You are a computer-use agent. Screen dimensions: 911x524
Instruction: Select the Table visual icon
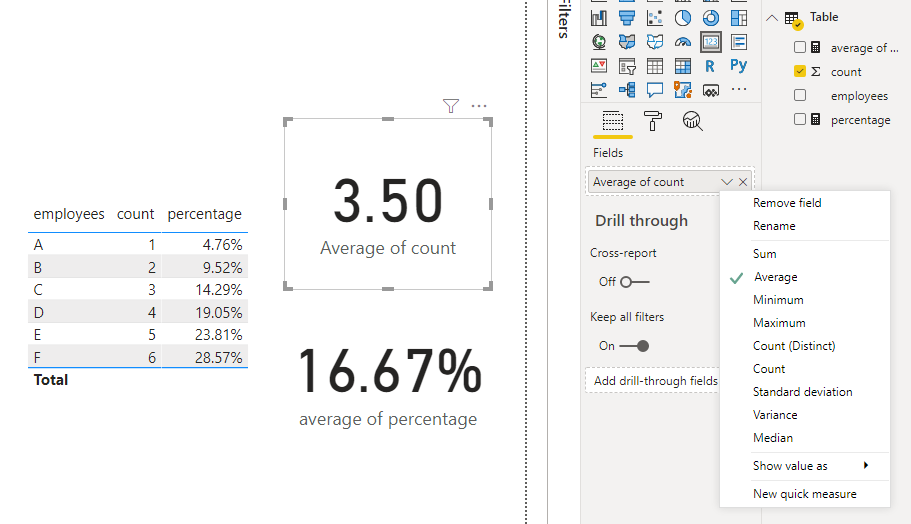(x=655, y=66)
